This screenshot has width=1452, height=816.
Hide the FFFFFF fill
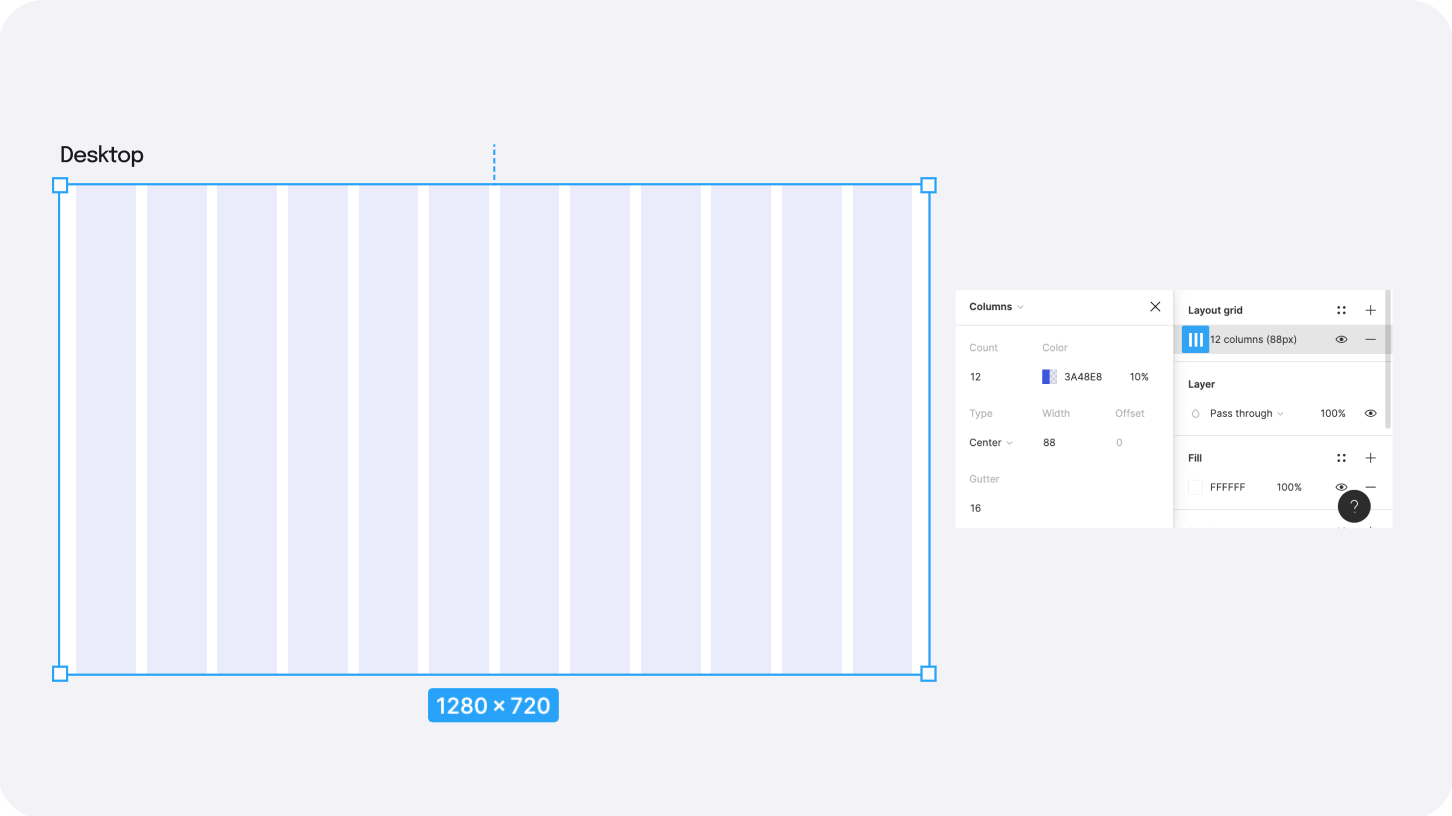click(x=1341, y=487)
